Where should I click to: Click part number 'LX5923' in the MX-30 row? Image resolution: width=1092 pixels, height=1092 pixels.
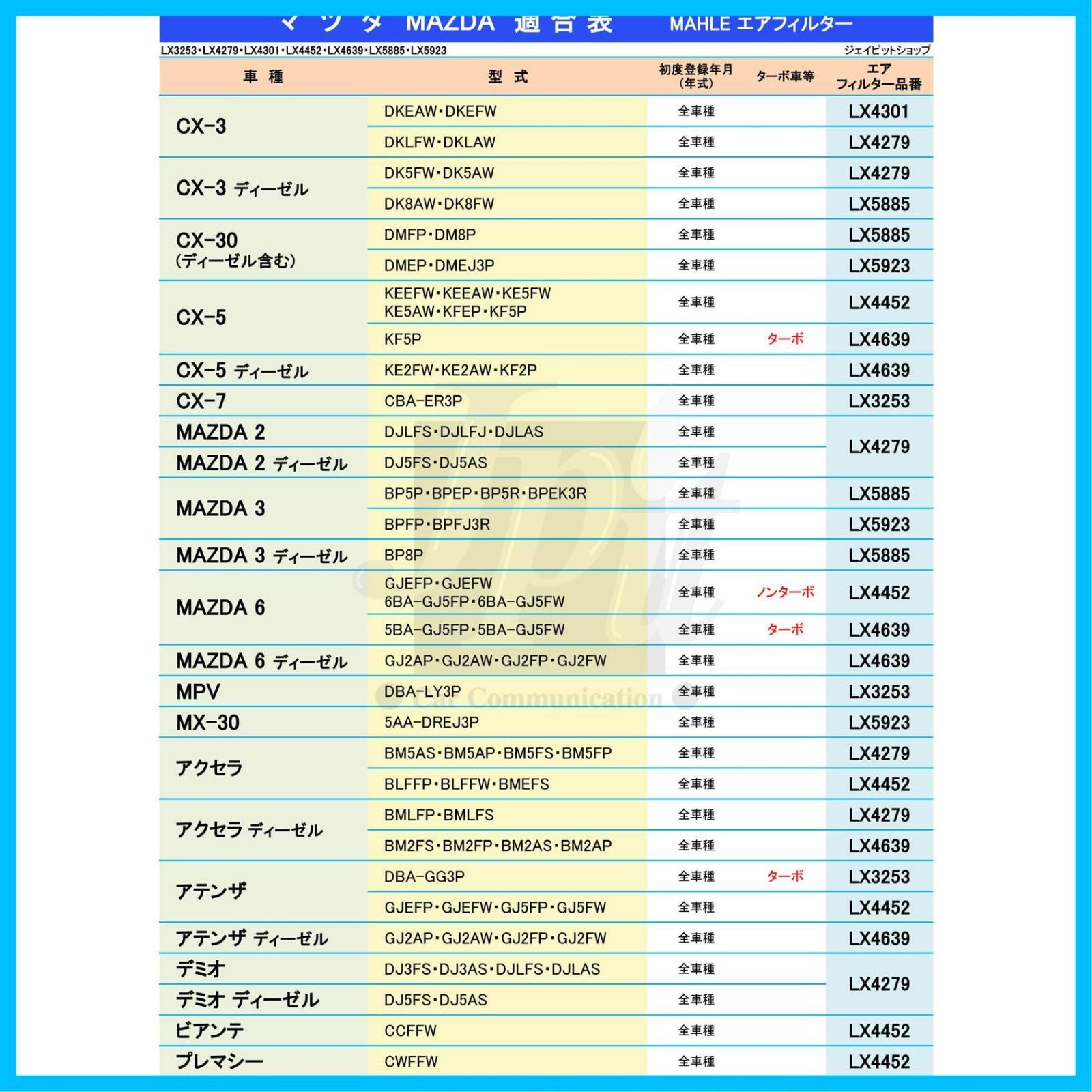tap(879, 723)
